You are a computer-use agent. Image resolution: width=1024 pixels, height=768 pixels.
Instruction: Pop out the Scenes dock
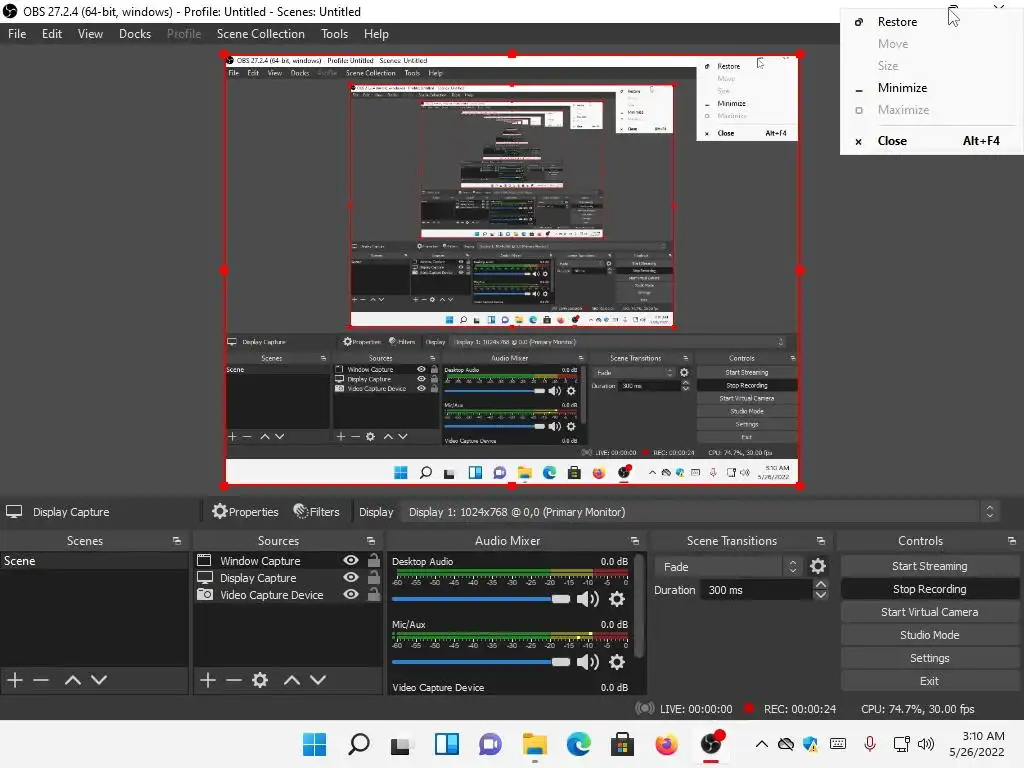point(176,541)
